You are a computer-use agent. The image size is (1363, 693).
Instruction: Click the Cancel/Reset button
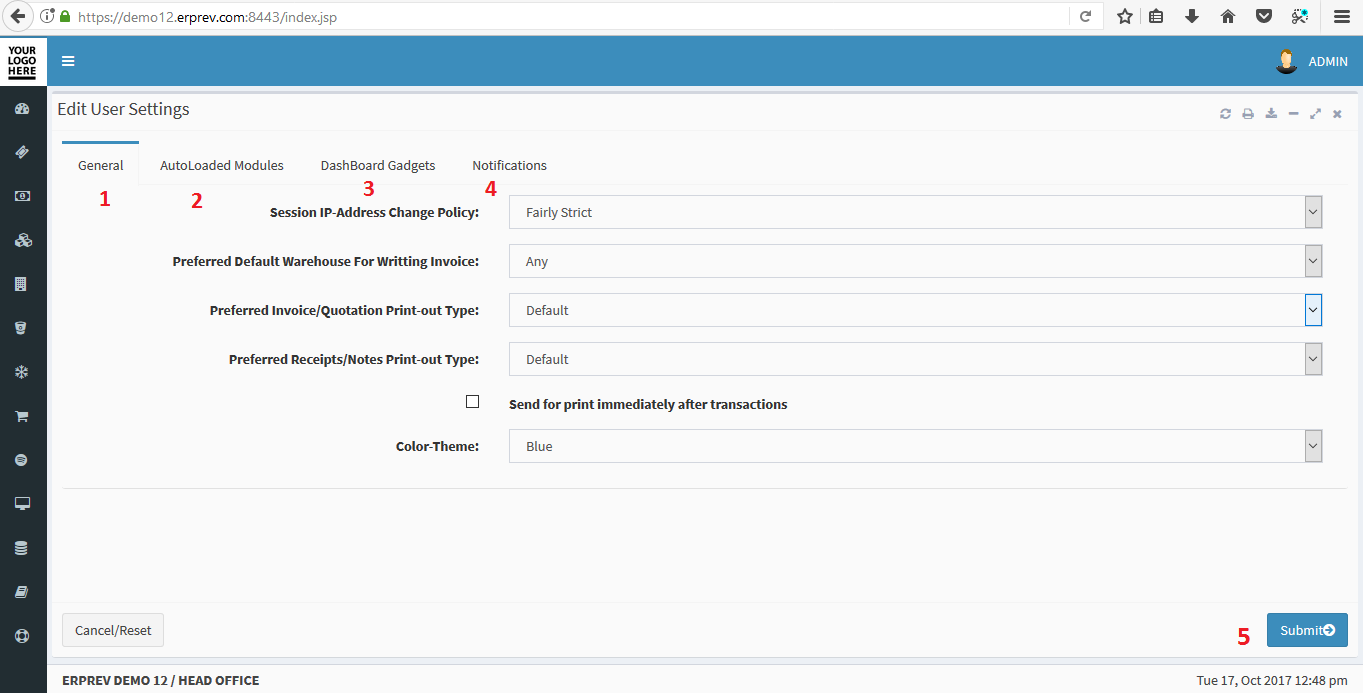pos(113,630)
